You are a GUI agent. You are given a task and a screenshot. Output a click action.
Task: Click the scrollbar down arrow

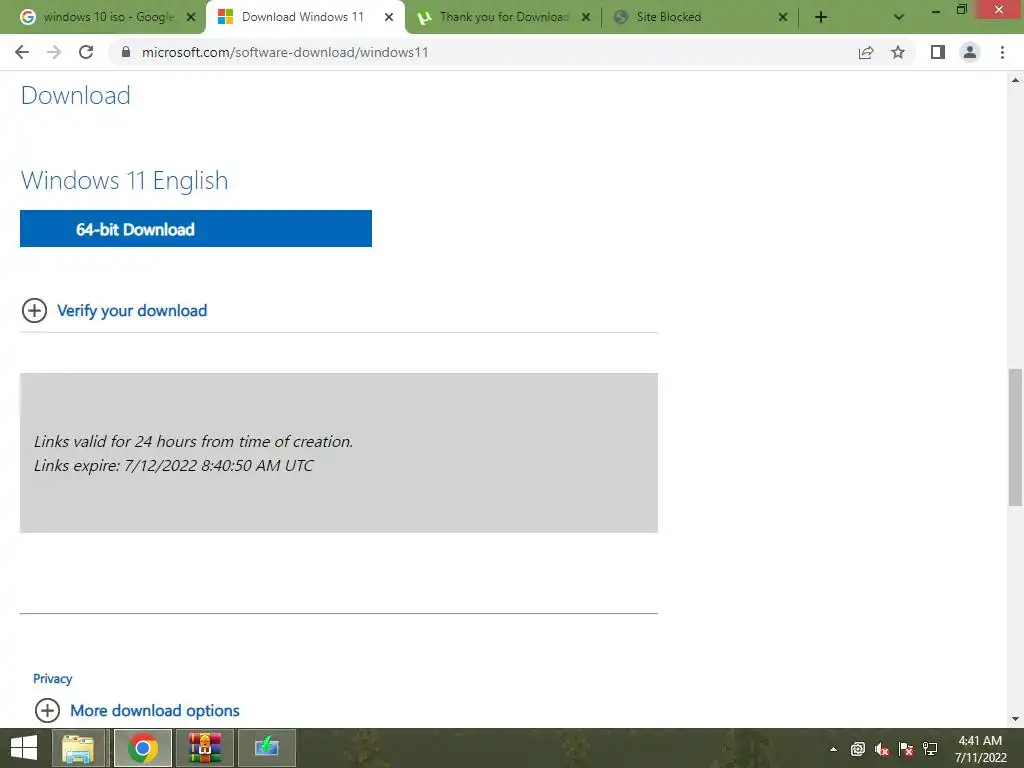pos(1015,719)
